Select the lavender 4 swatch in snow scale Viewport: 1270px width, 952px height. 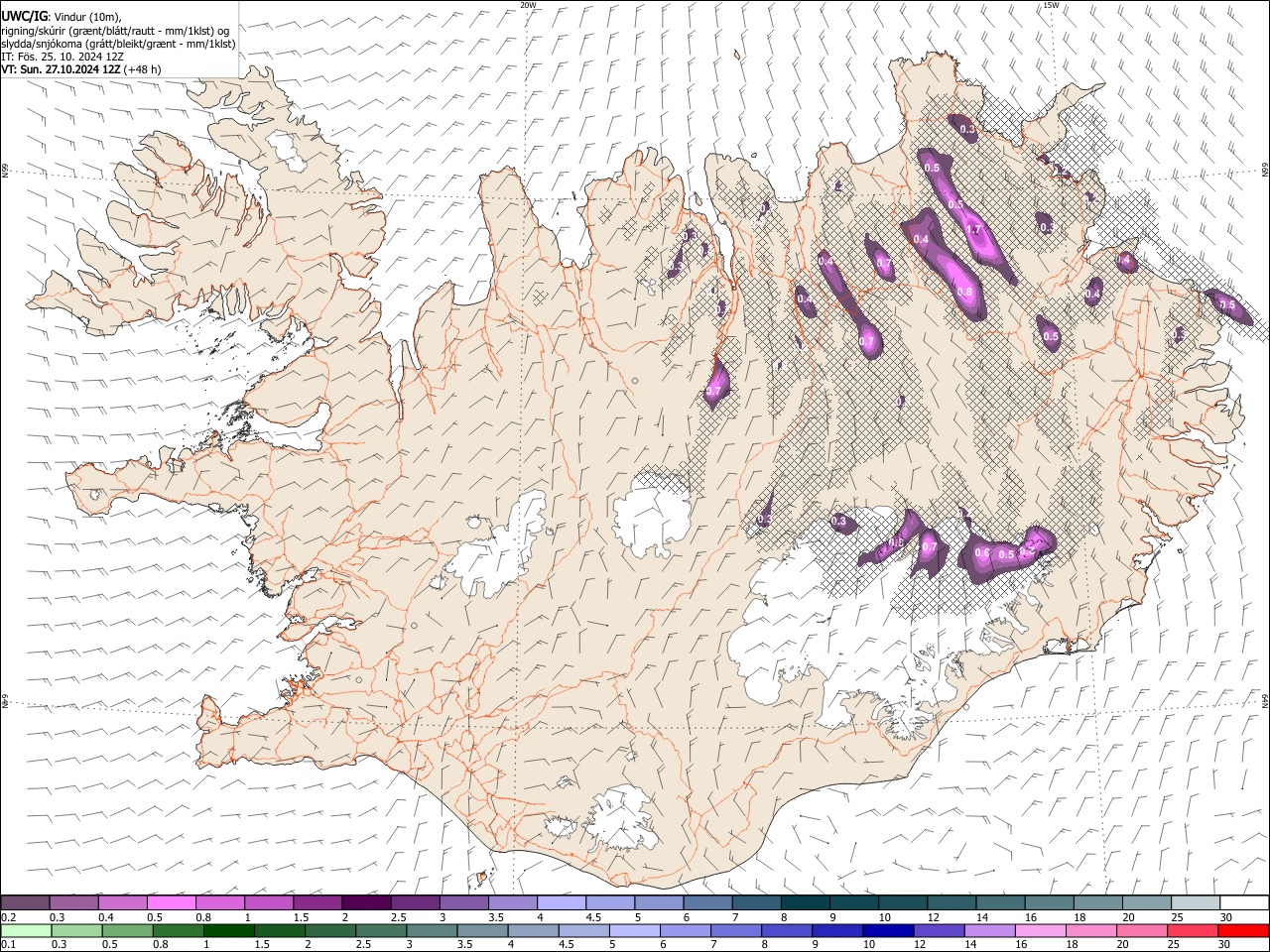click(x=562, y=903)
